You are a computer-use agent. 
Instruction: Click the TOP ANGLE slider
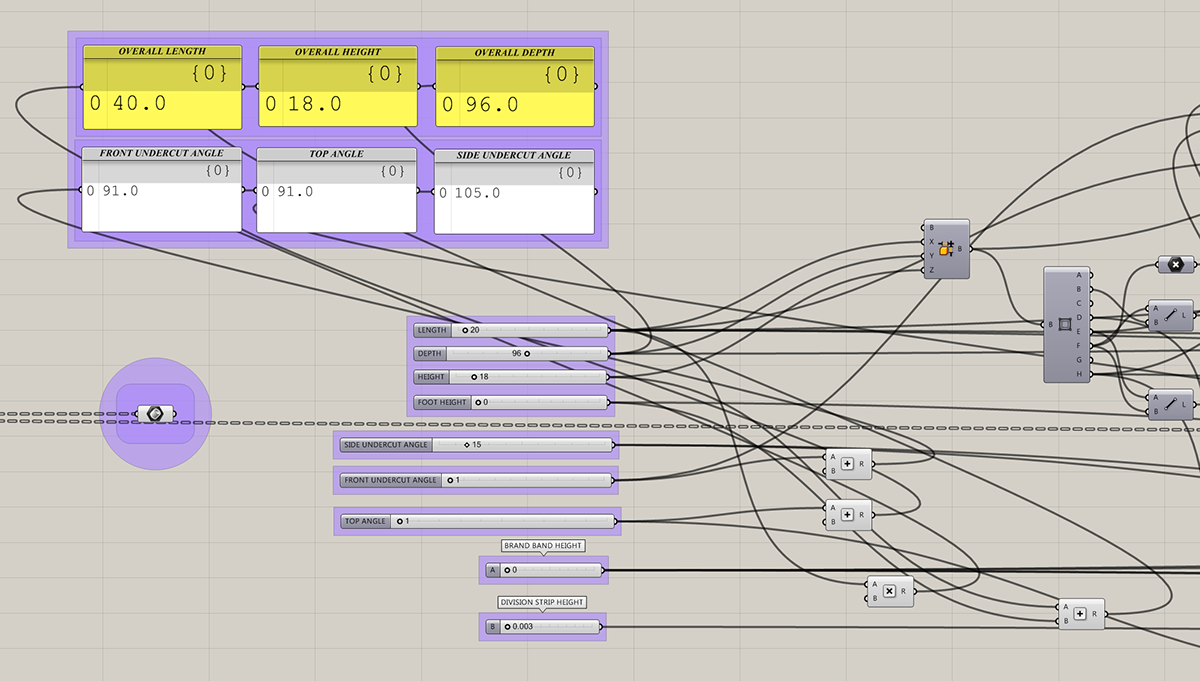click(476, 521)
